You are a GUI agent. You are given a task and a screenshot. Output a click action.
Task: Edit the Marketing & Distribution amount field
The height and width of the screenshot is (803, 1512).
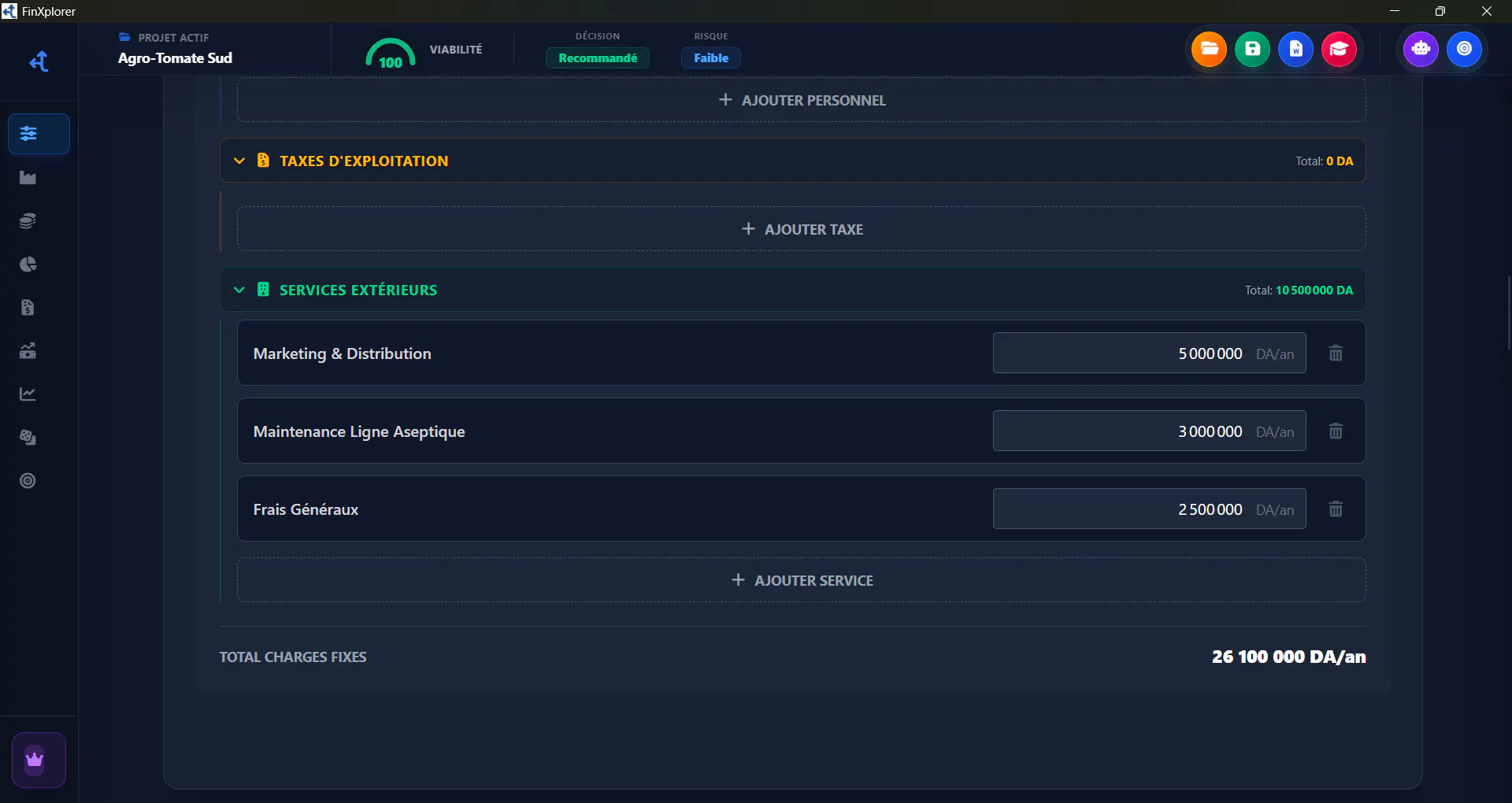click(1149, 353)
